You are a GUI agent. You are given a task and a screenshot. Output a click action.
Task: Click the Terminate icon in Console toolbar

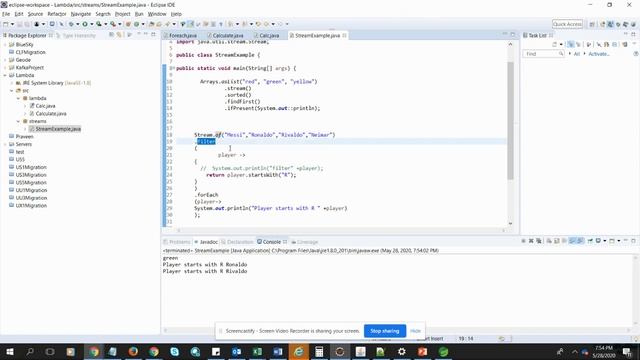point(523,241)
